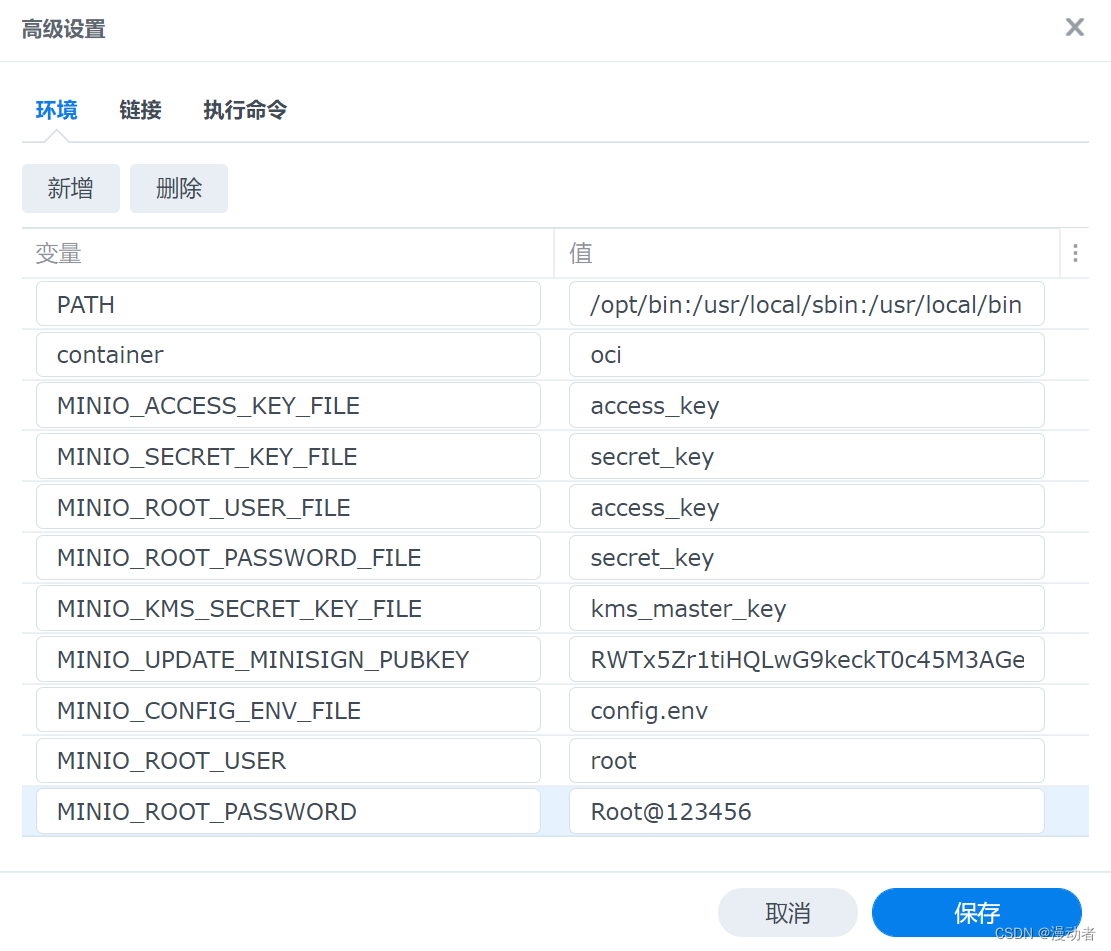Image resolution: width=1111 pixels, height=951 pixels.
Task: Open the column options three-dot menu
Action: (x=1075, y=253)
